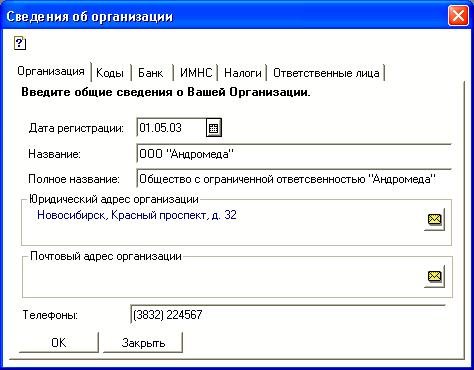Viewport: 474px width, 370px height.
Task: Click envelope icon for postal address
Action: (434, 276)
